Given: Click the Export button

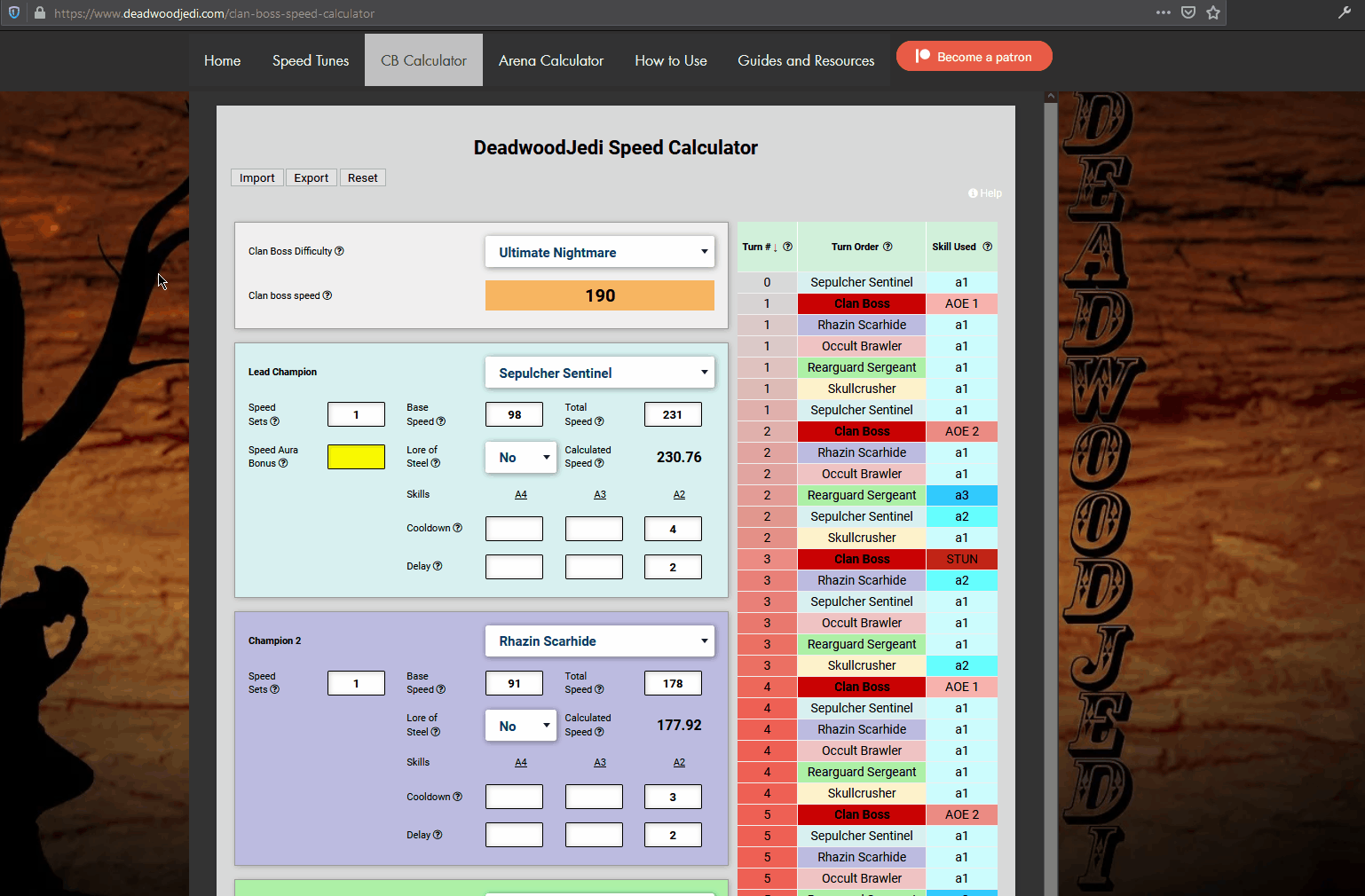Looking at the screenshot, I should [x=312, y=177].
